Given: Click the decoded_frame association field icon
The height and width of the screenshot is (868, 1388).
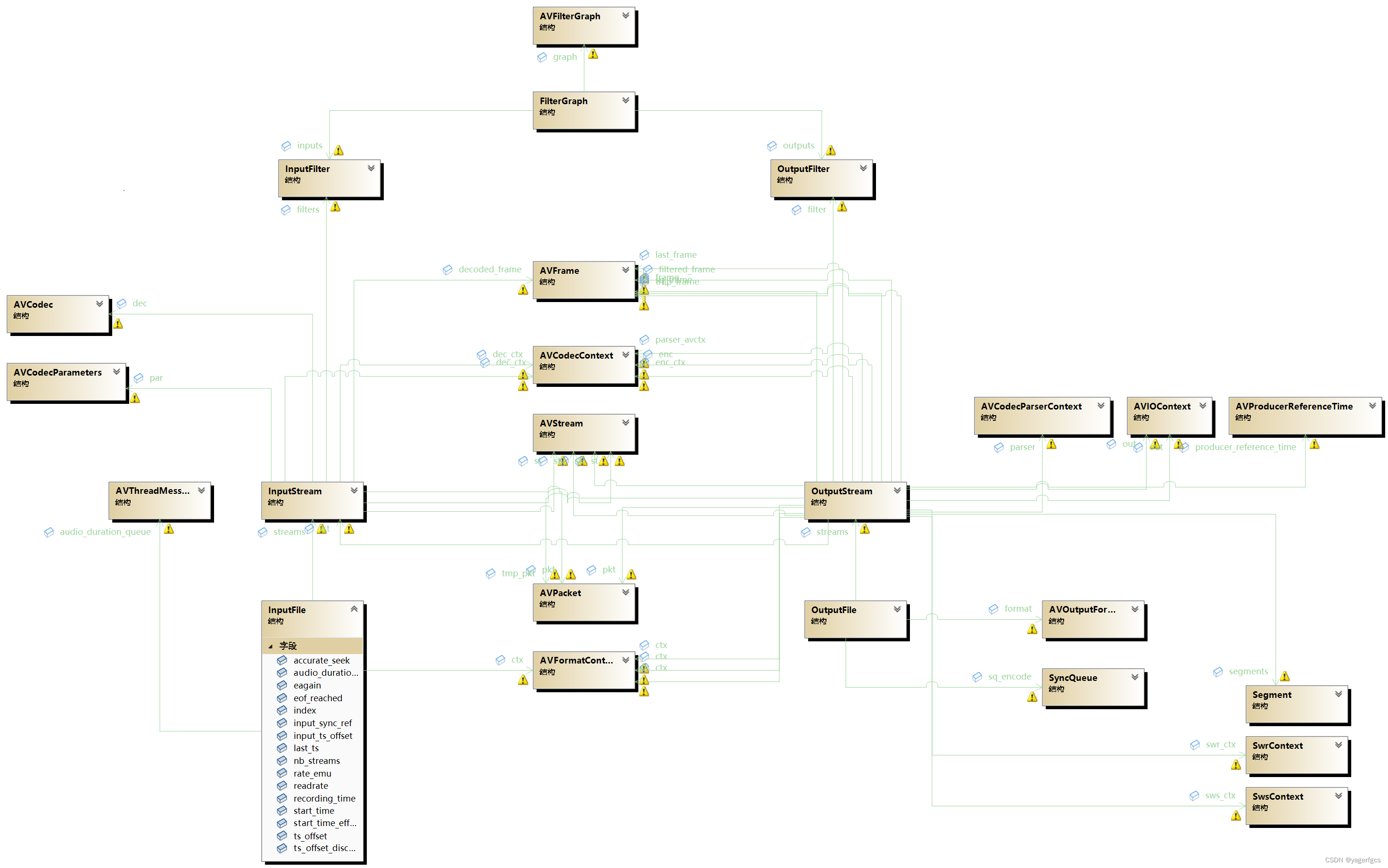Looking at the screenshot, I should pos(447,270).
